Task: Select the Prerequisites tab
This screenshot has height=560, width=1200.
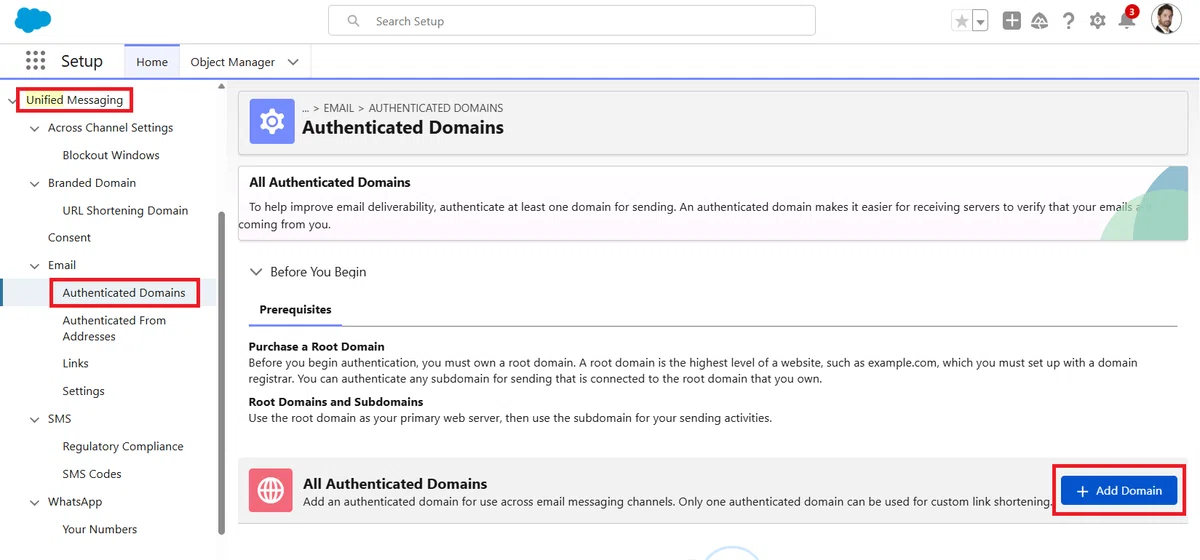Action: 295,310
